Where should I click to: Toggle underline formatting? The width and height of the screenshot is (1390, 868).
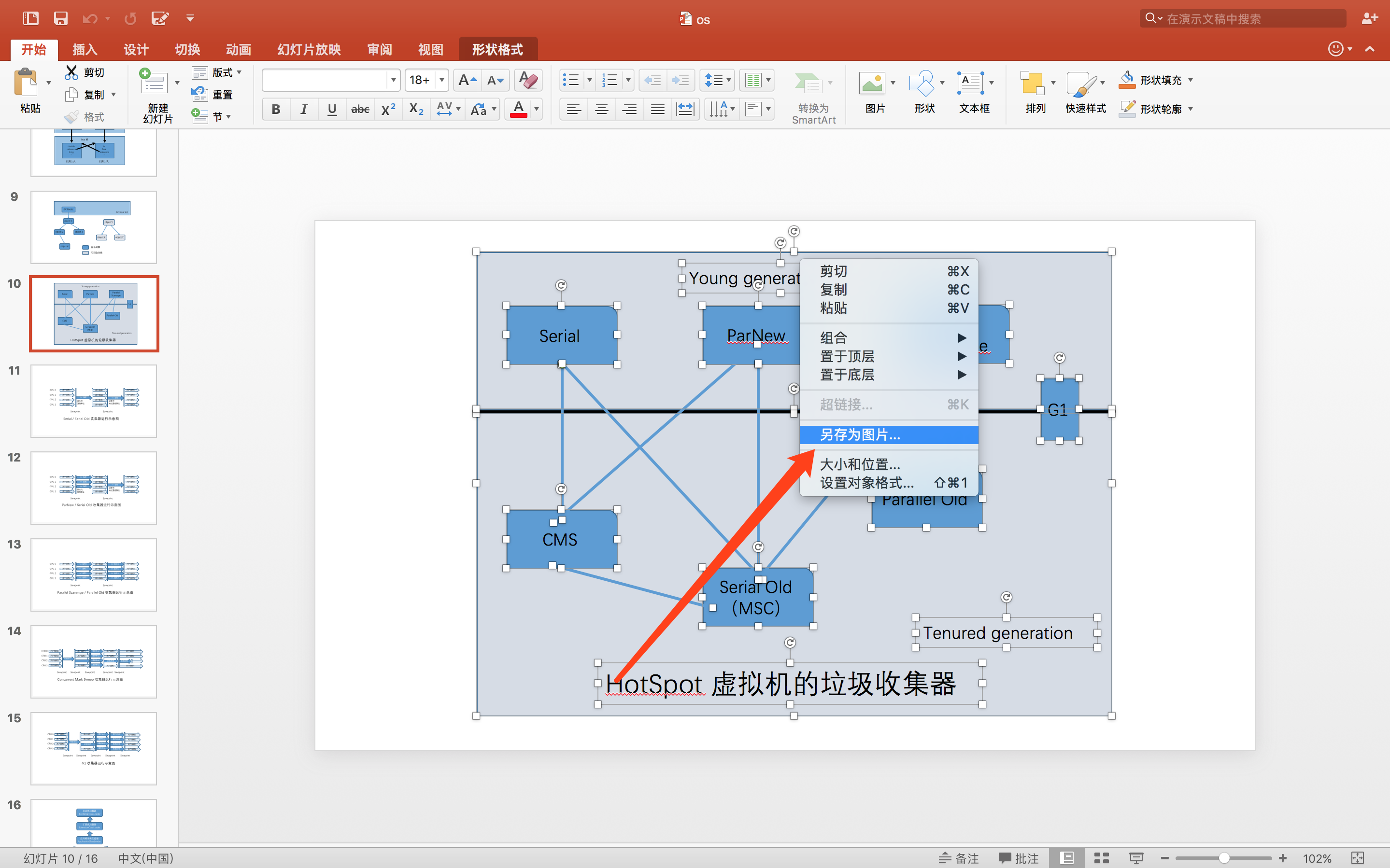tap(332, 109)
